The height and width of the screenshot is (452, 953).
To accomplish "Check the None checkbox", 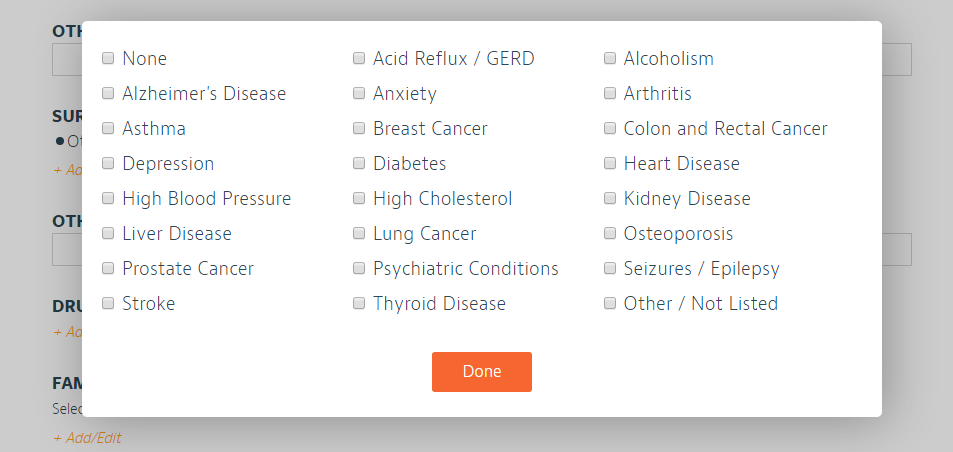I will click(108, 59).
